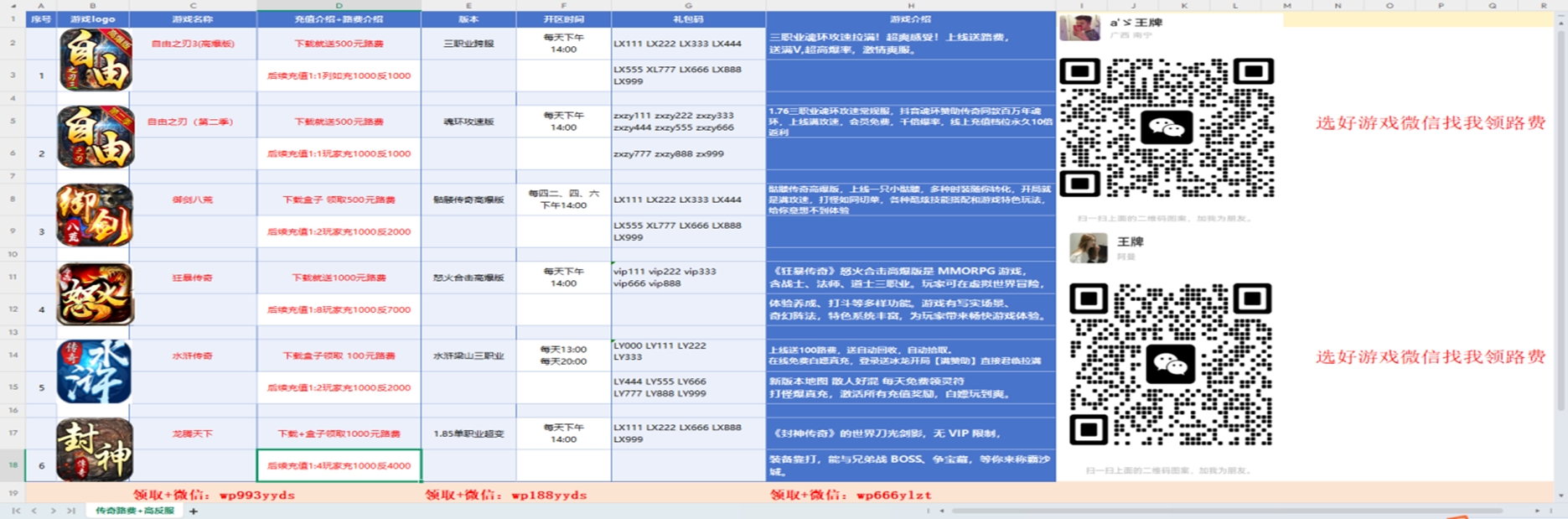Go to the previous sheet arrow
Screen dimensions: 1568x519
pyautogui.click(x=34, y=511)
